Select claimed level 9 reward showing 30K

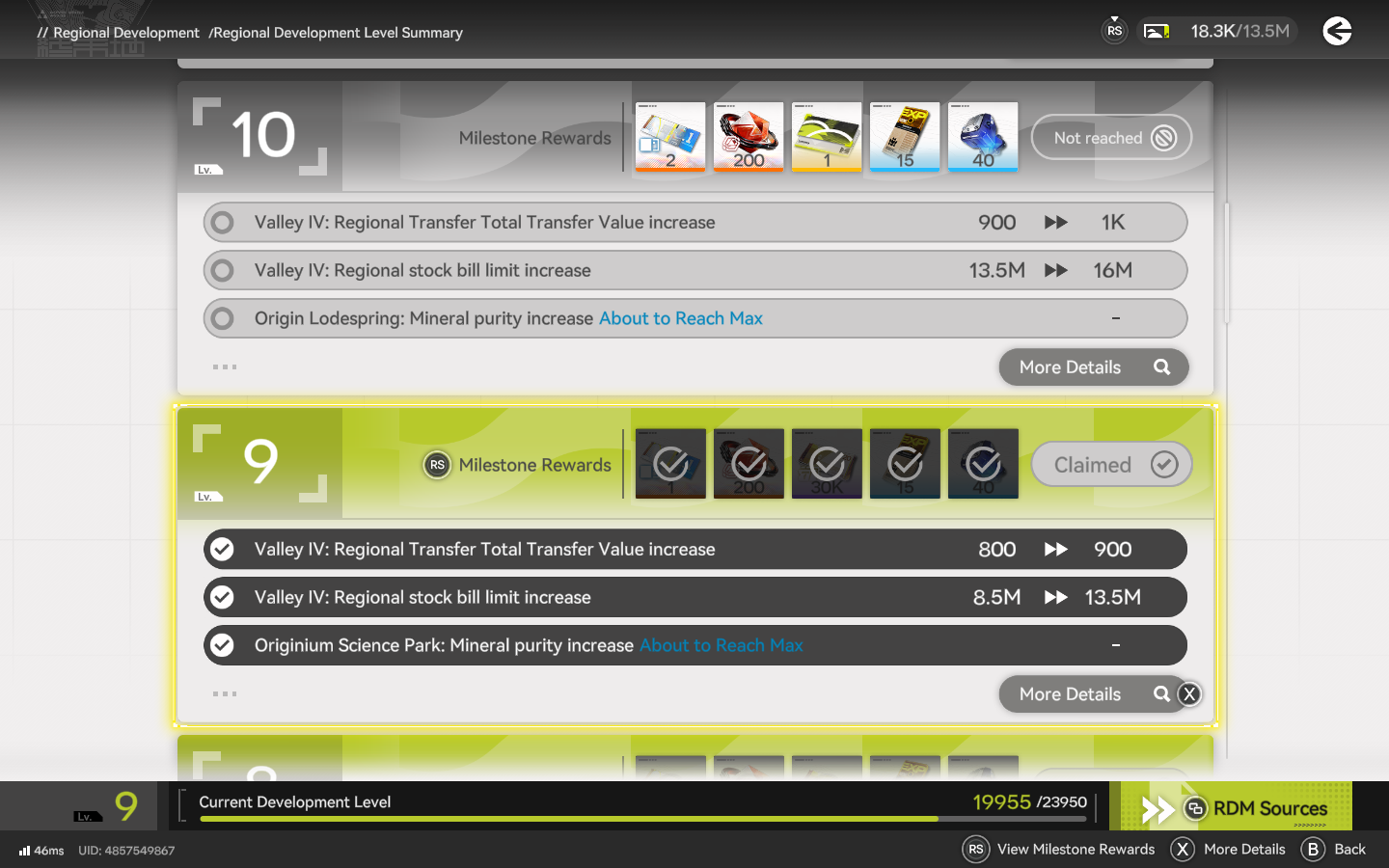click(x=827, y=464)
